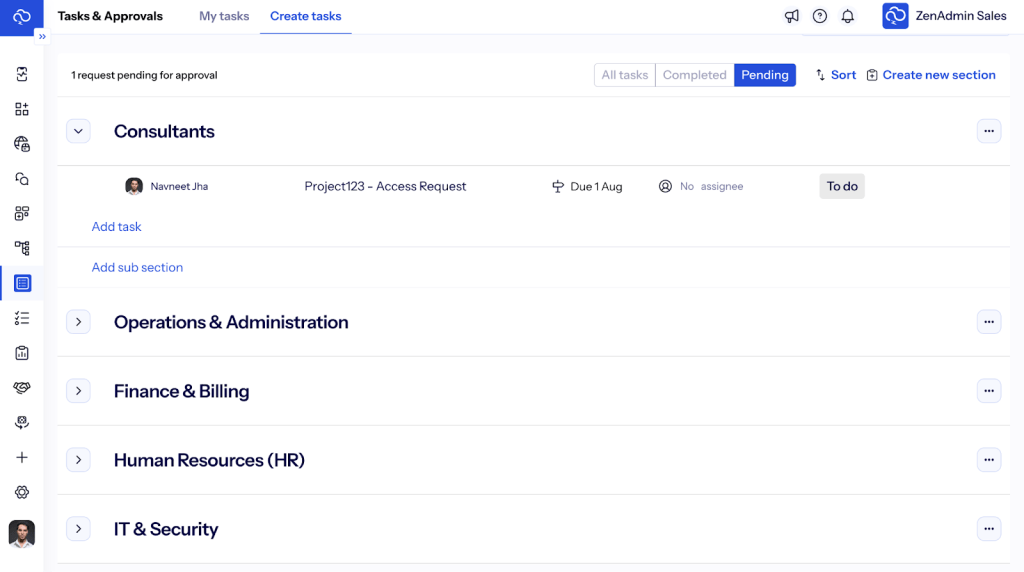Viewport: 1024px width, 572px height.
Task: Switch filter to All tasks
Action: pyautogui.click(x=624, y=75)
